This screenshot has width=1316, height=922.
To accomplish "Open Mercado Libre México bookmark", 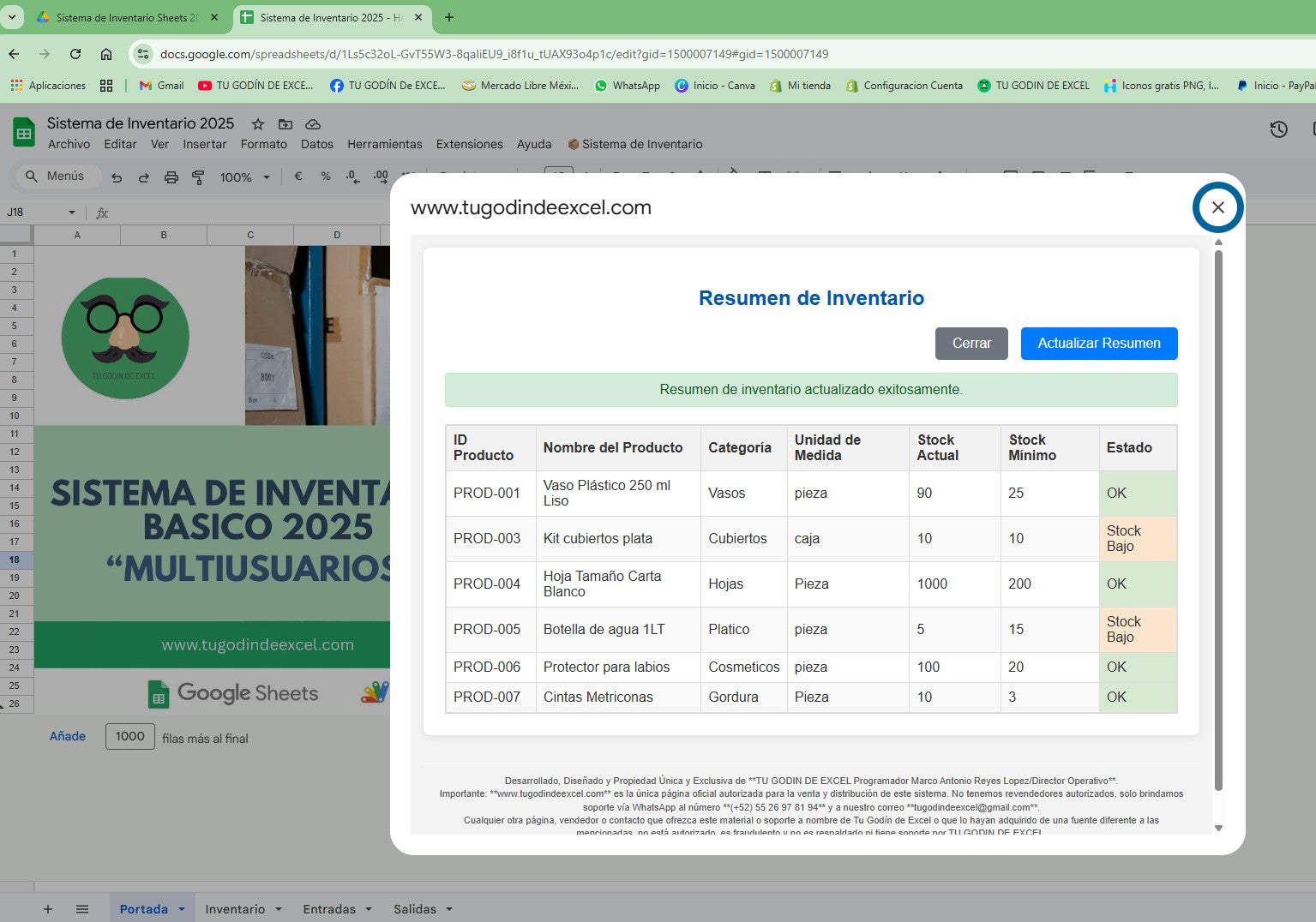I will (x=520, y=86).
